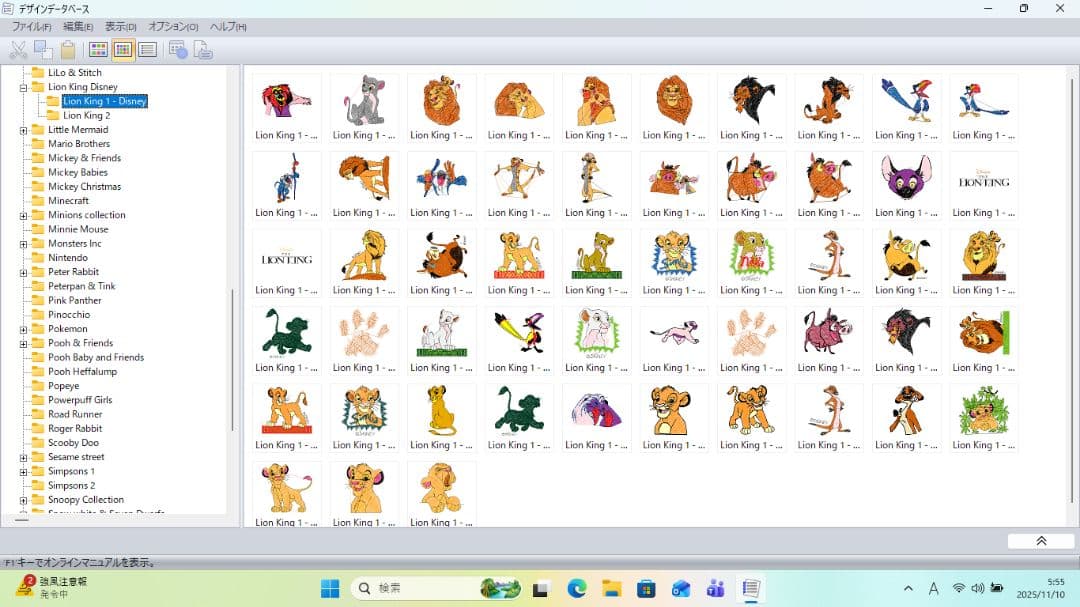Click the Print toolbar icon

coord(203,50)
